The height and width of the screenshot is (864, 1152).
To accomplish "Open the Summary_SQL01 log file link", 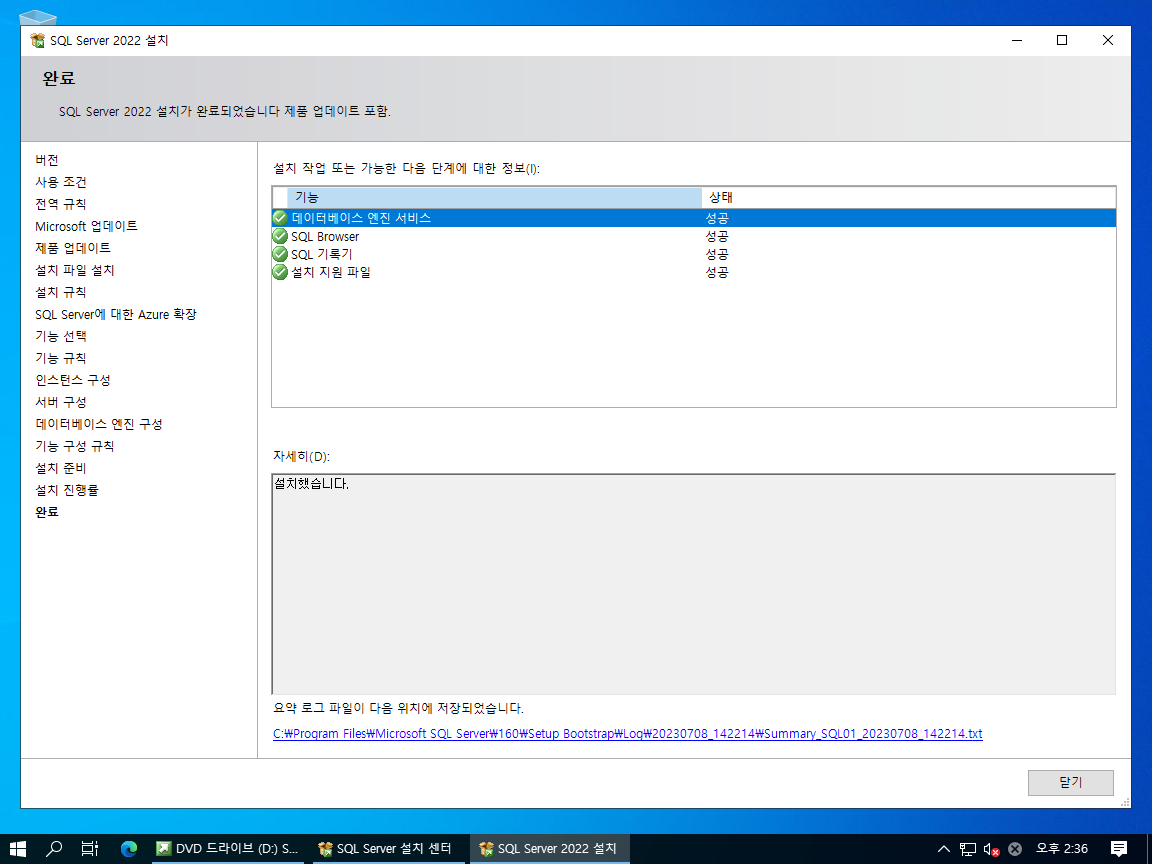I will coord(627,733).
